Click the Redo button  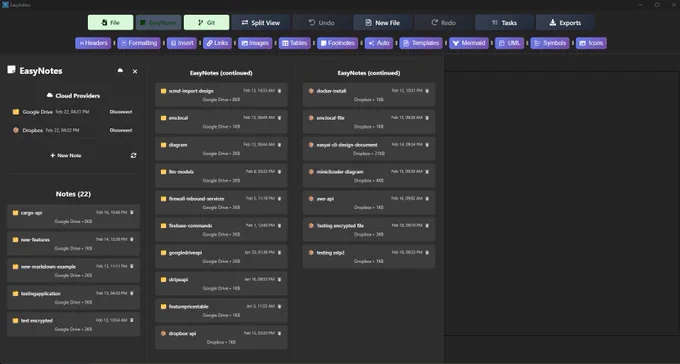(443, 23)
